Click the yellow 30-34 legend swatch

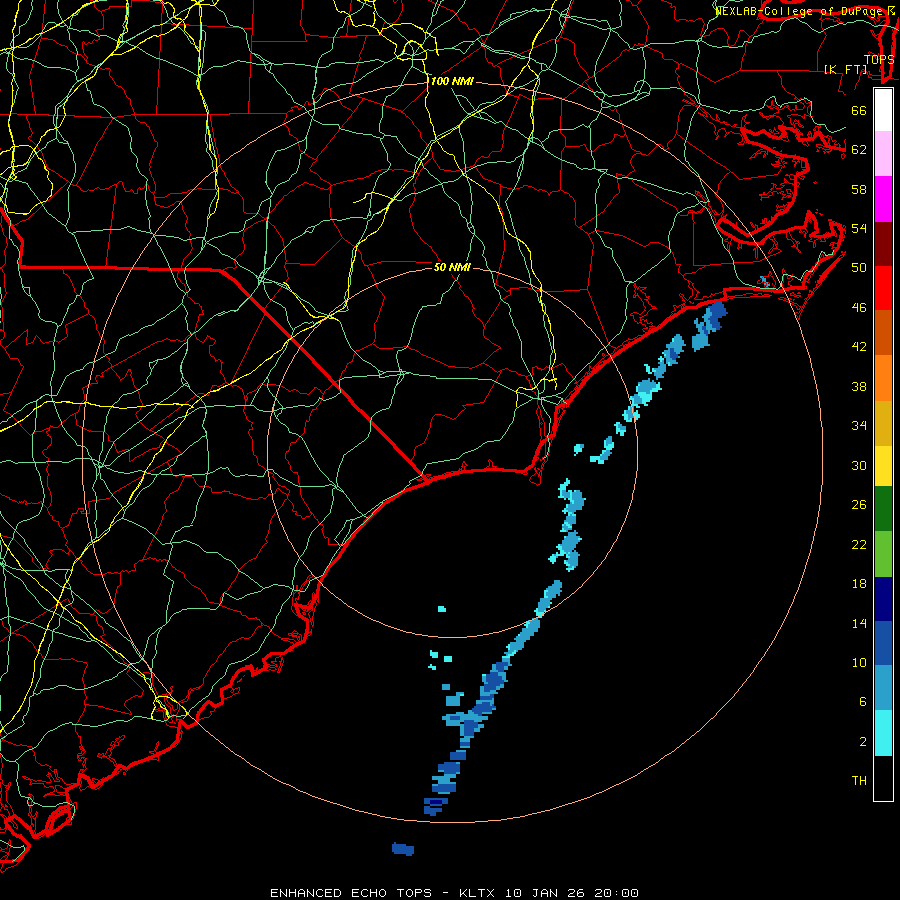click(x=883, y=465)
